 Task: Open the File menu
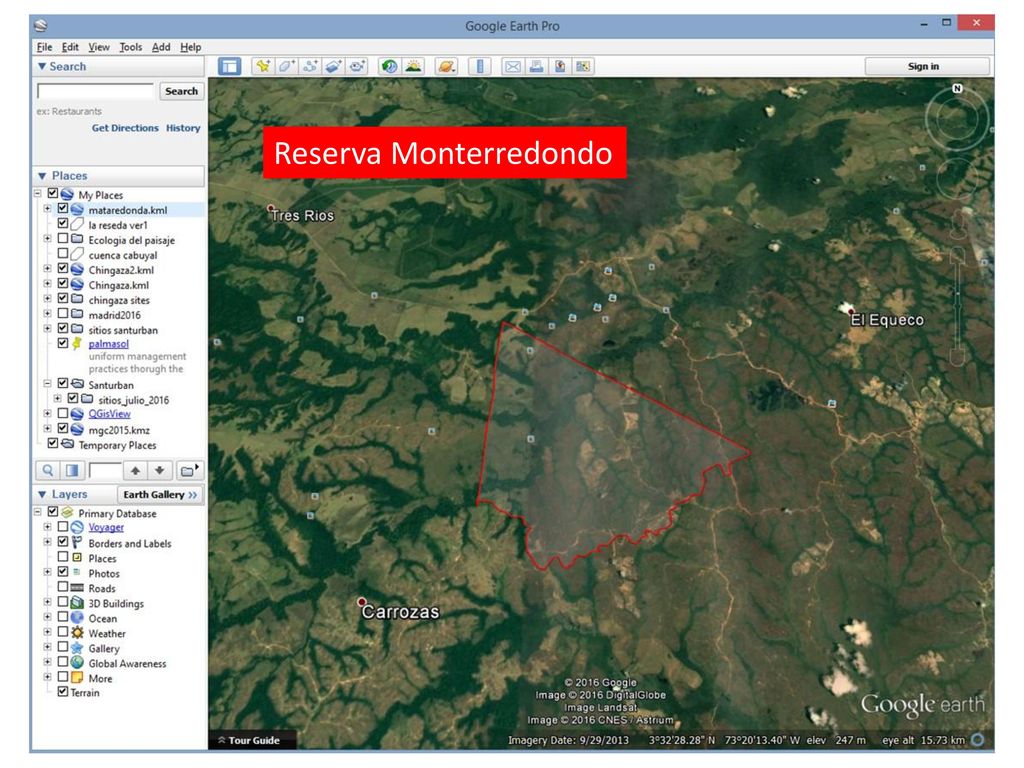[x=44, y=47]
